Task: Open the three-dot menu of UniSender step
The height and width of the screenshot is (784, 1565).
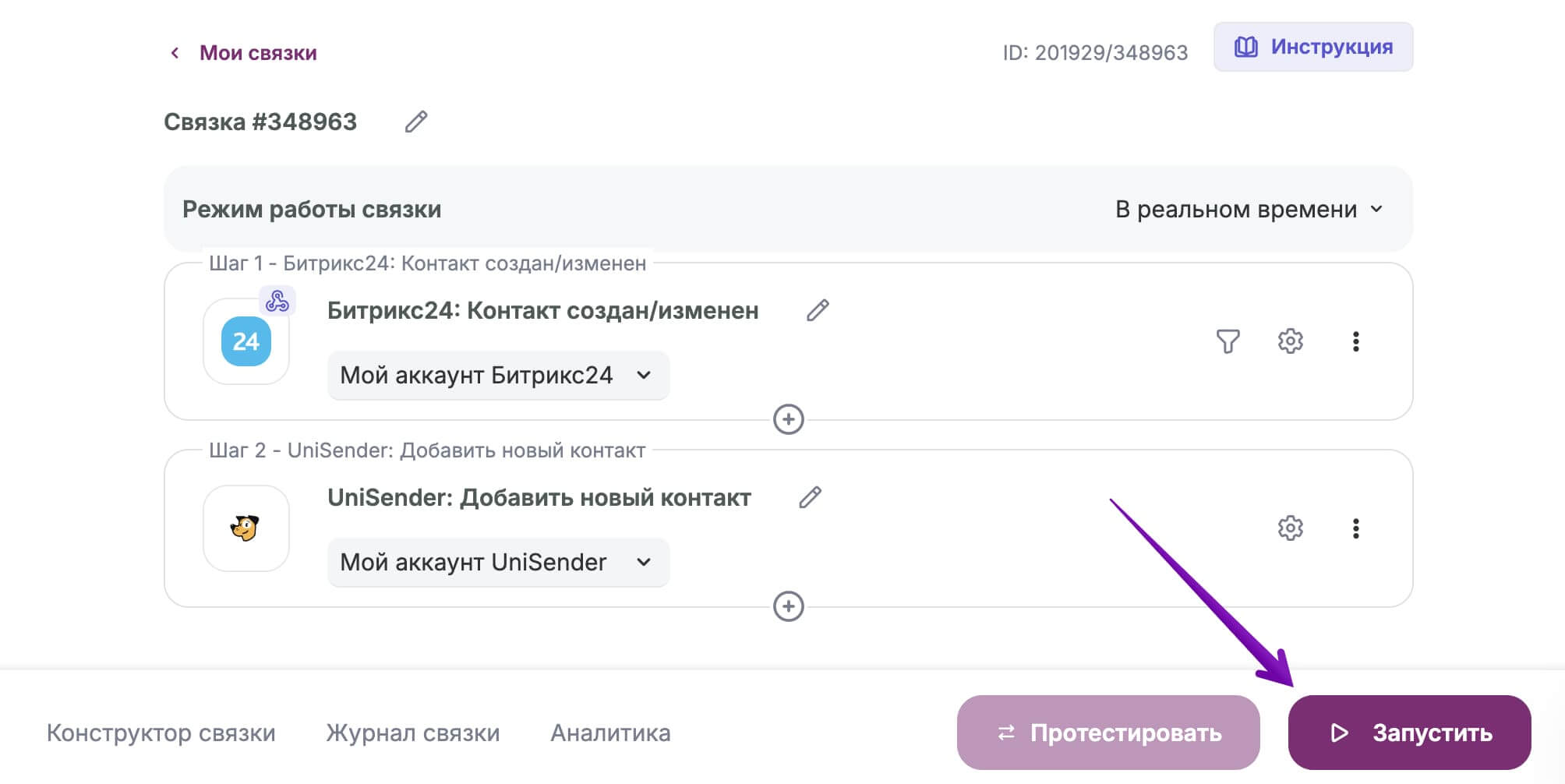Action: point(1356,528)
